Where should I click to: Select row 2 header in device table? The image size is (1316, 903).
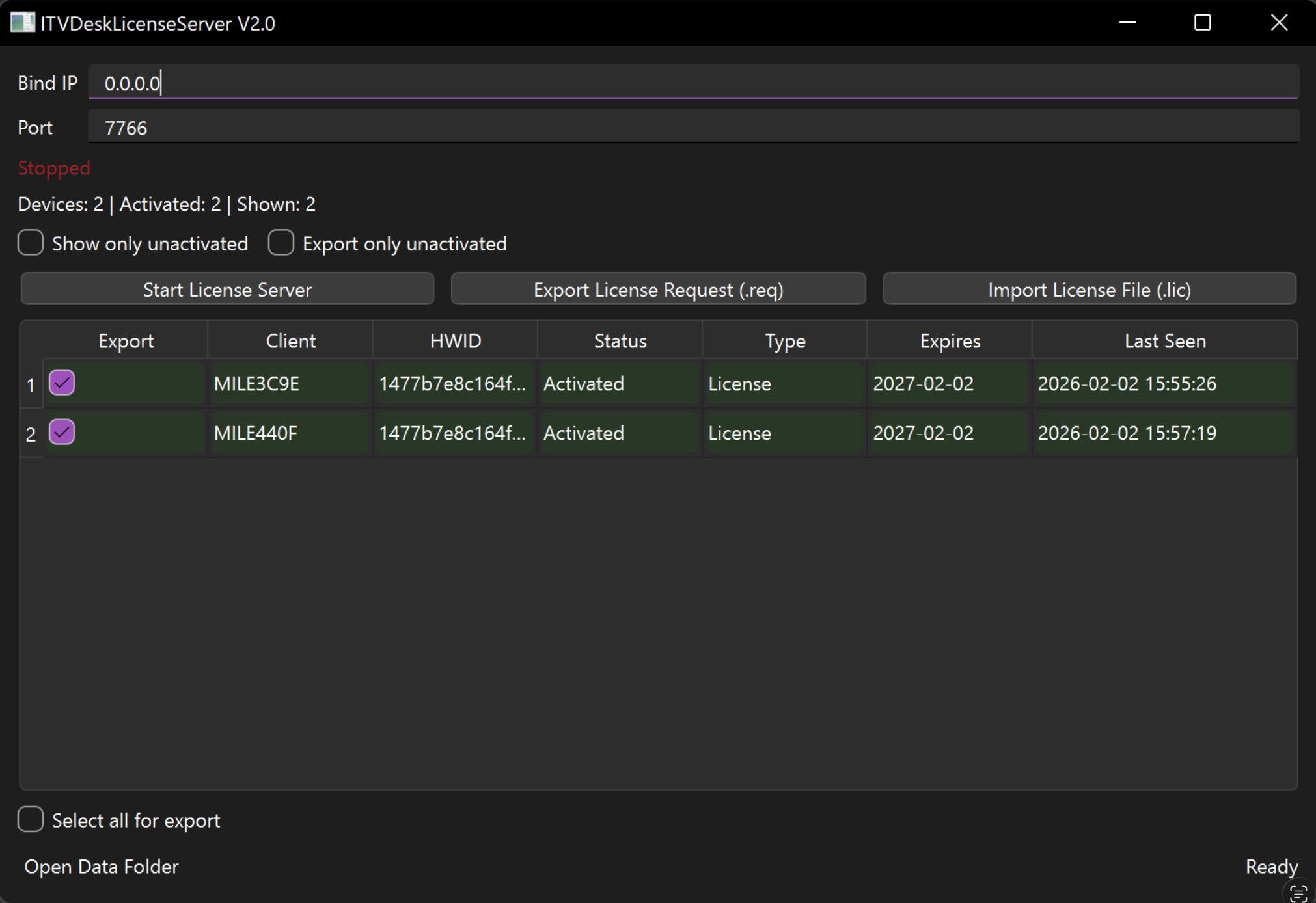coord(31,434)
